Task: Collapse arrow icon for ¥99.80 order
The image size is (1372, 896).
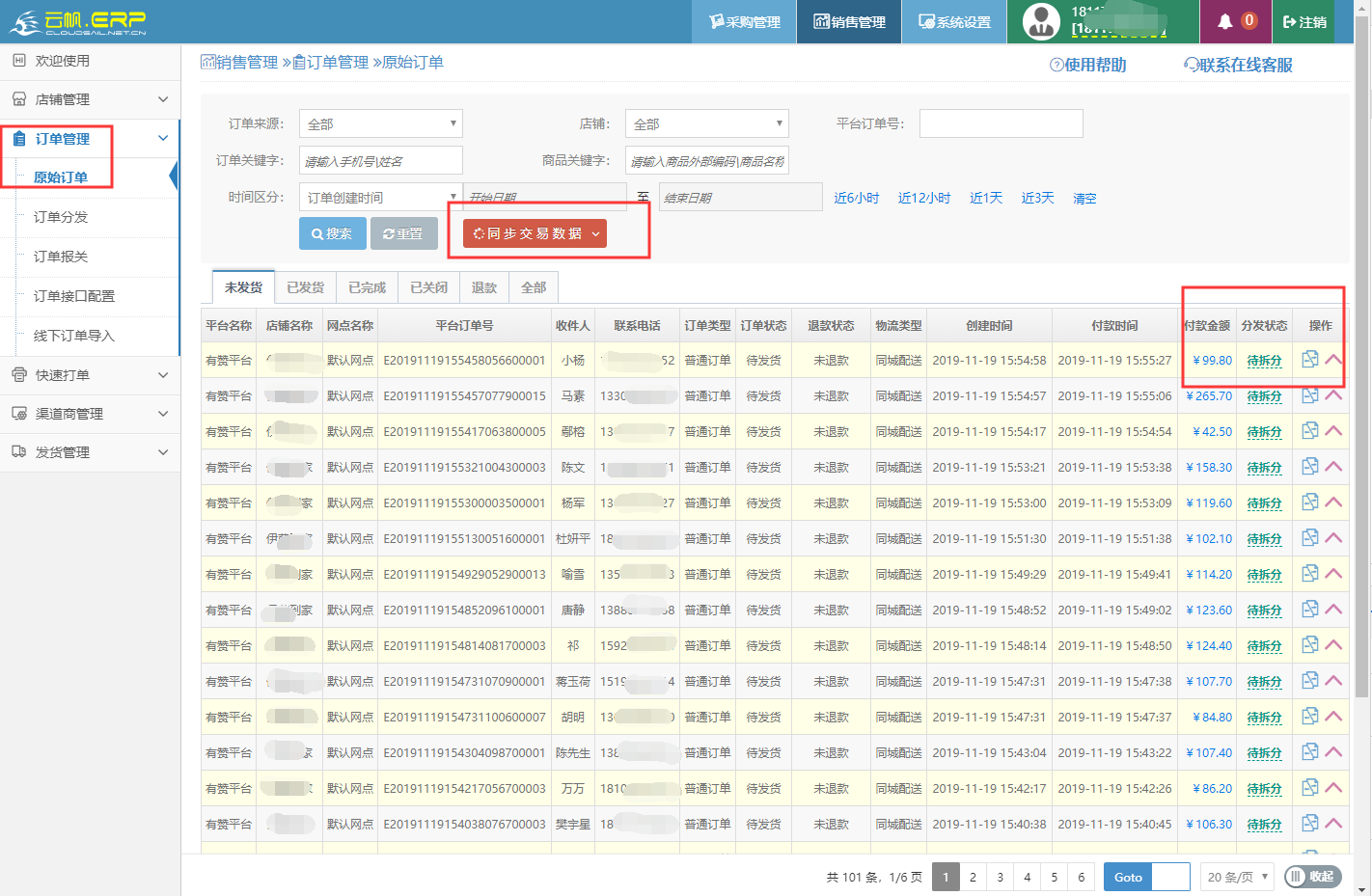Action: [x=1333, y=359]
